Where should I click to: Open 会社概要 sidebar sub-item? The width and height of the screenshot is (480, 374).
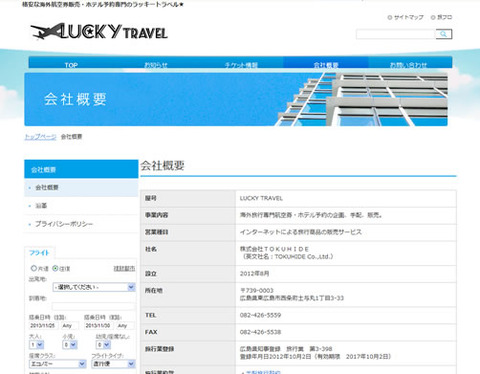81,188
